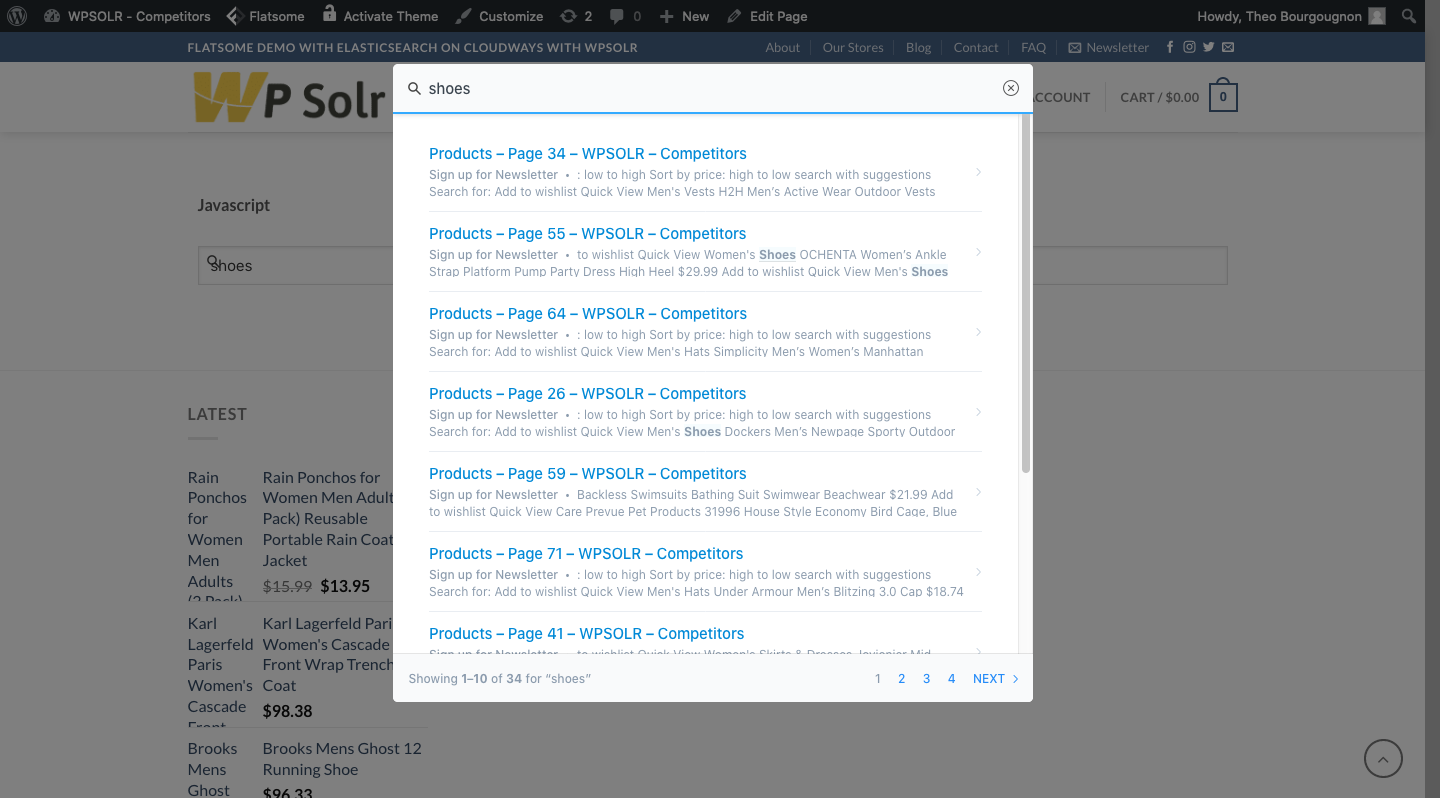
Task: Click NEXT to see more results
Action: click(996, 678)
